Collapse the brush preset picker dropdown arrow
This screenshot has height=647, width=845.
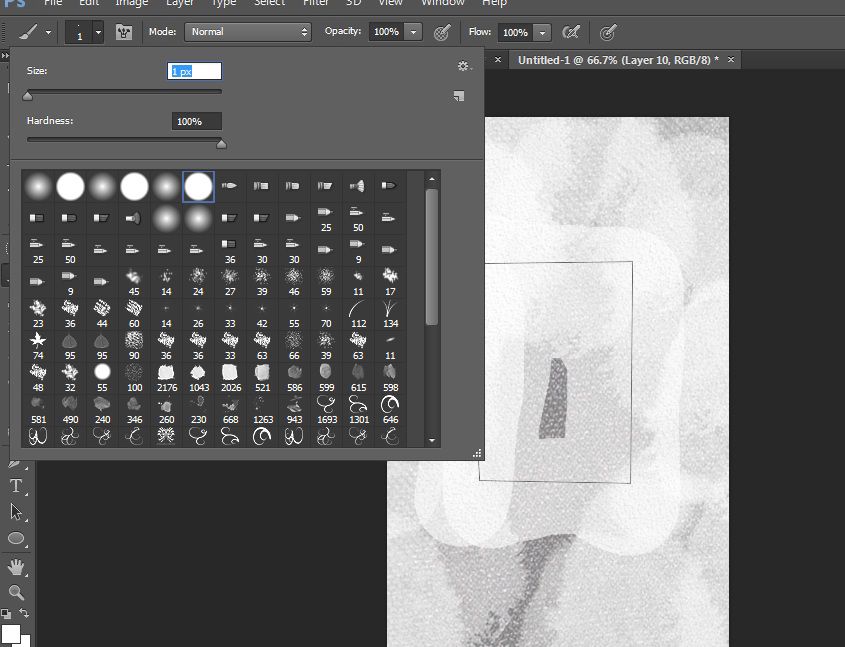point(98,32)
